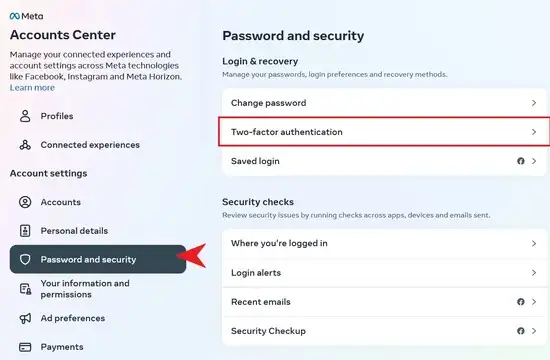The image size is (550, 360).
Task: Open Login alerts chevron
Action: click(534, 273)
